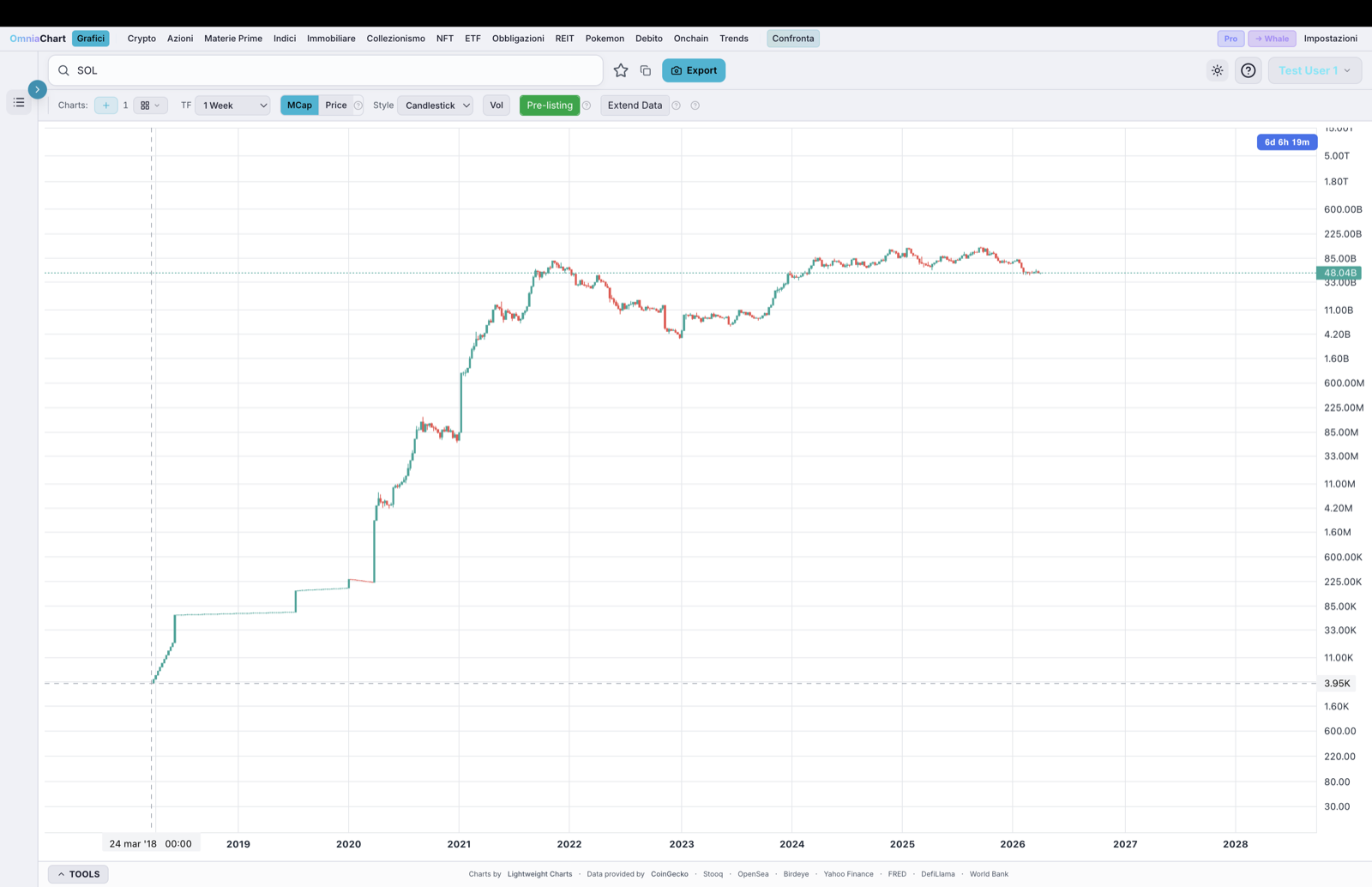Follow the CoinGecko data provider link

click(x=670, y=874)
